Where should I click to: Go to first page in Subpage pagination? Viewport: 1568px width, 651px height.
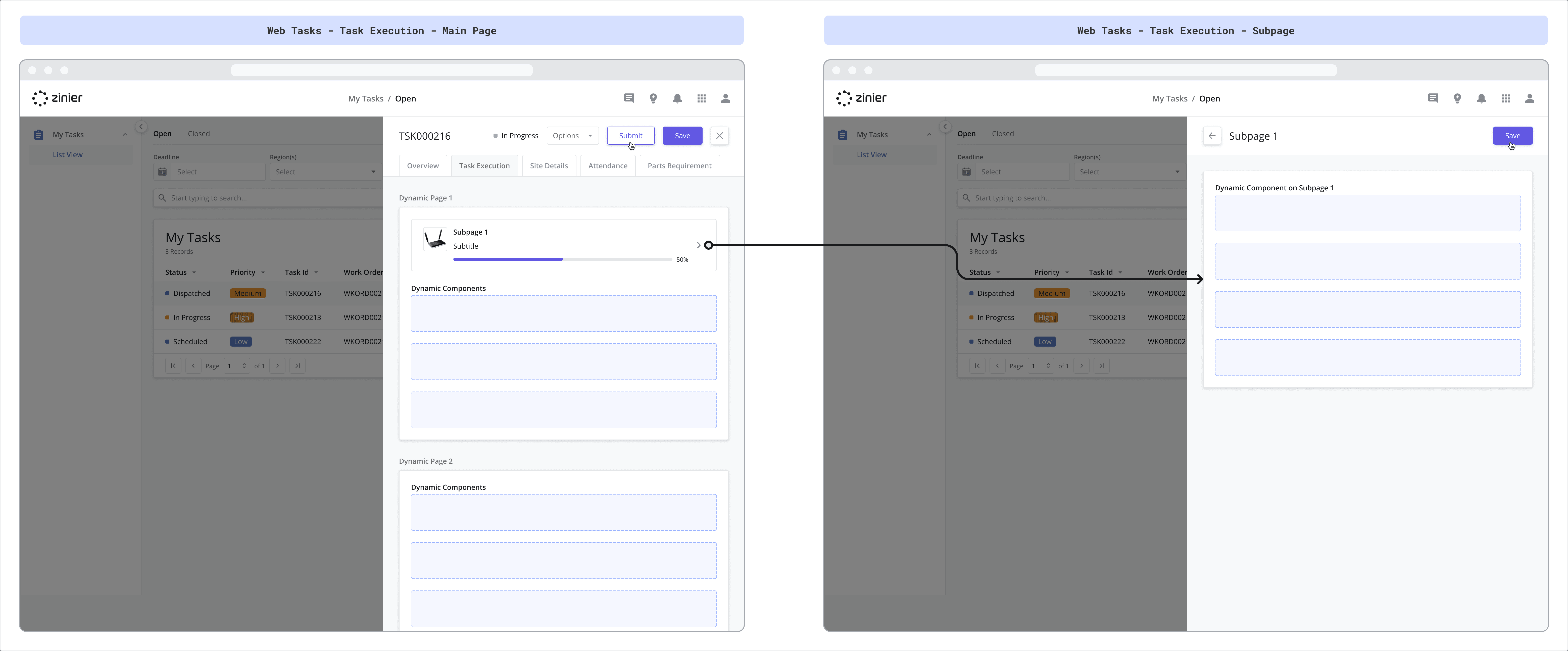[x=977, y=366]
